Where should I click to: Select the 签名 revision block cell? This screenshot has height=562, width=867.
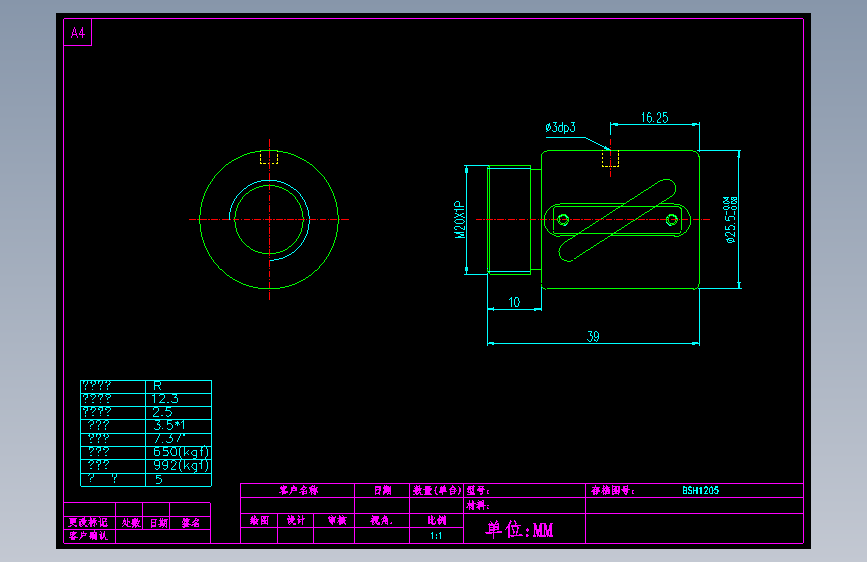click(x=191, y=523)
